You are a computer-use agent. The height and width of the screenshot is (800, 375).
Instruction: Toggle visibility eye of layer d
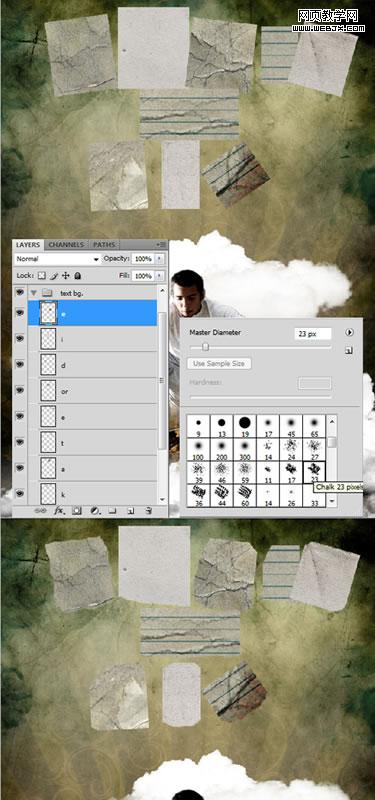tap(20, 364)
